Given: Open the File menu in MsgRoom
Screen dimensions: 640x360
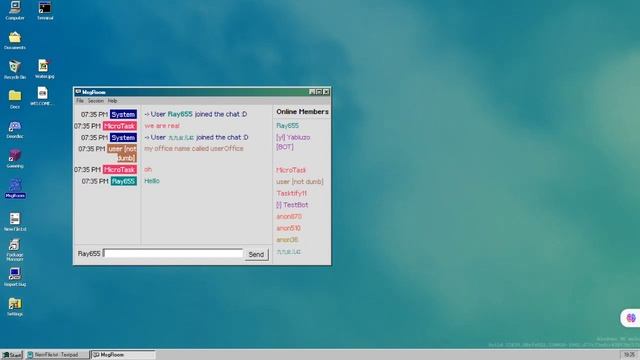Looking at the screenshot, I should 80,100.
